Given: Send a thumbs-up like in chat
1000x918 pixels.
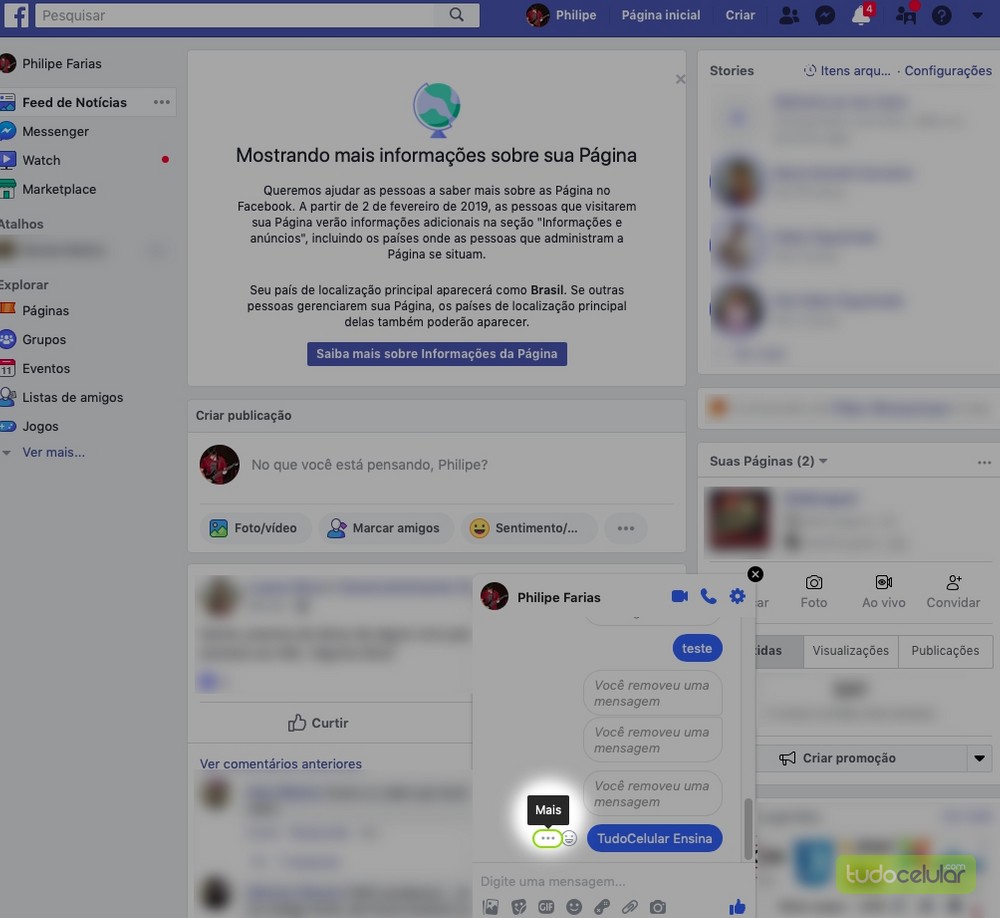Looking at the screenshot, I should coord(737,907).
